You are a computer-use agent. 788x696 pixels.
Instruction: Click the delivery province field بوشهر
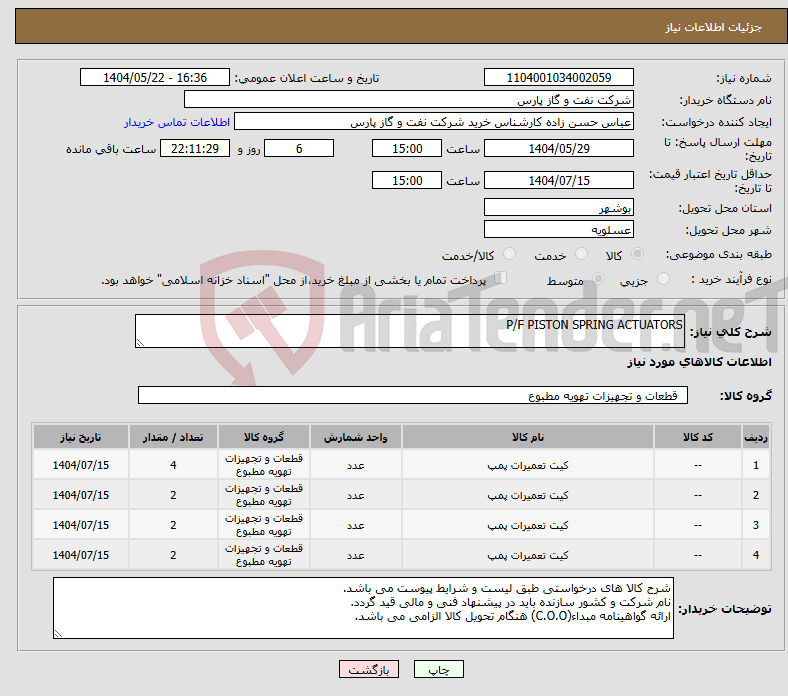coord(558,207)
